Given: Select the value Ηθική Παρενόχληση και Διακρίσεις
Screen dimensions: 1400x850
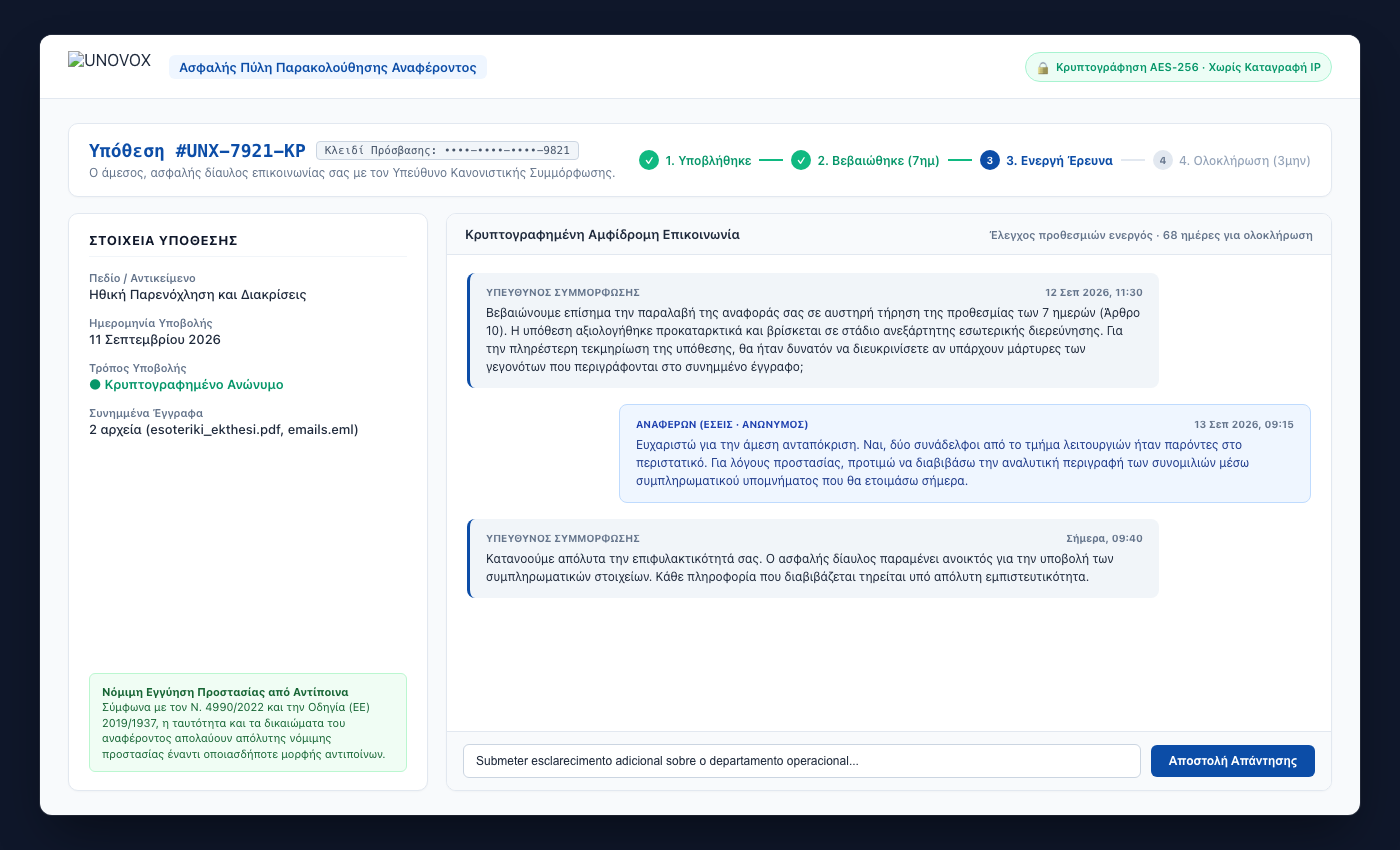Looking at the screenshot, I should pos(198,295).
